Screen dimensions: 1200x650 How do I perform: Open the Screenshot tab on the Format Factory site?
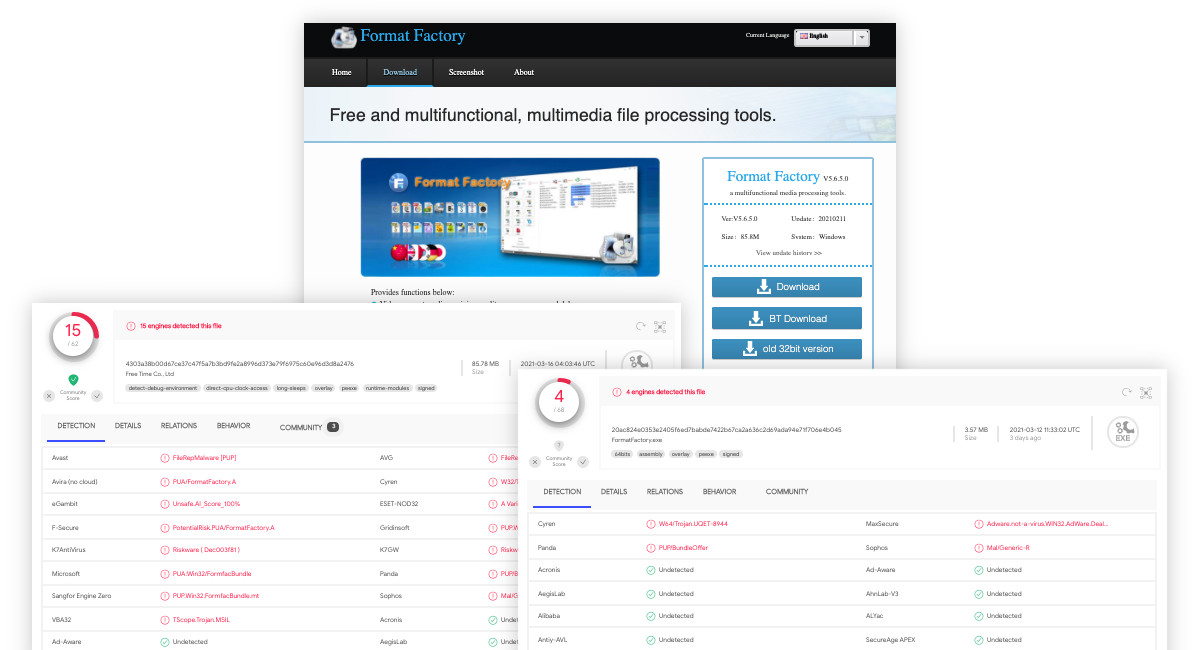click(x=466, y=72)
